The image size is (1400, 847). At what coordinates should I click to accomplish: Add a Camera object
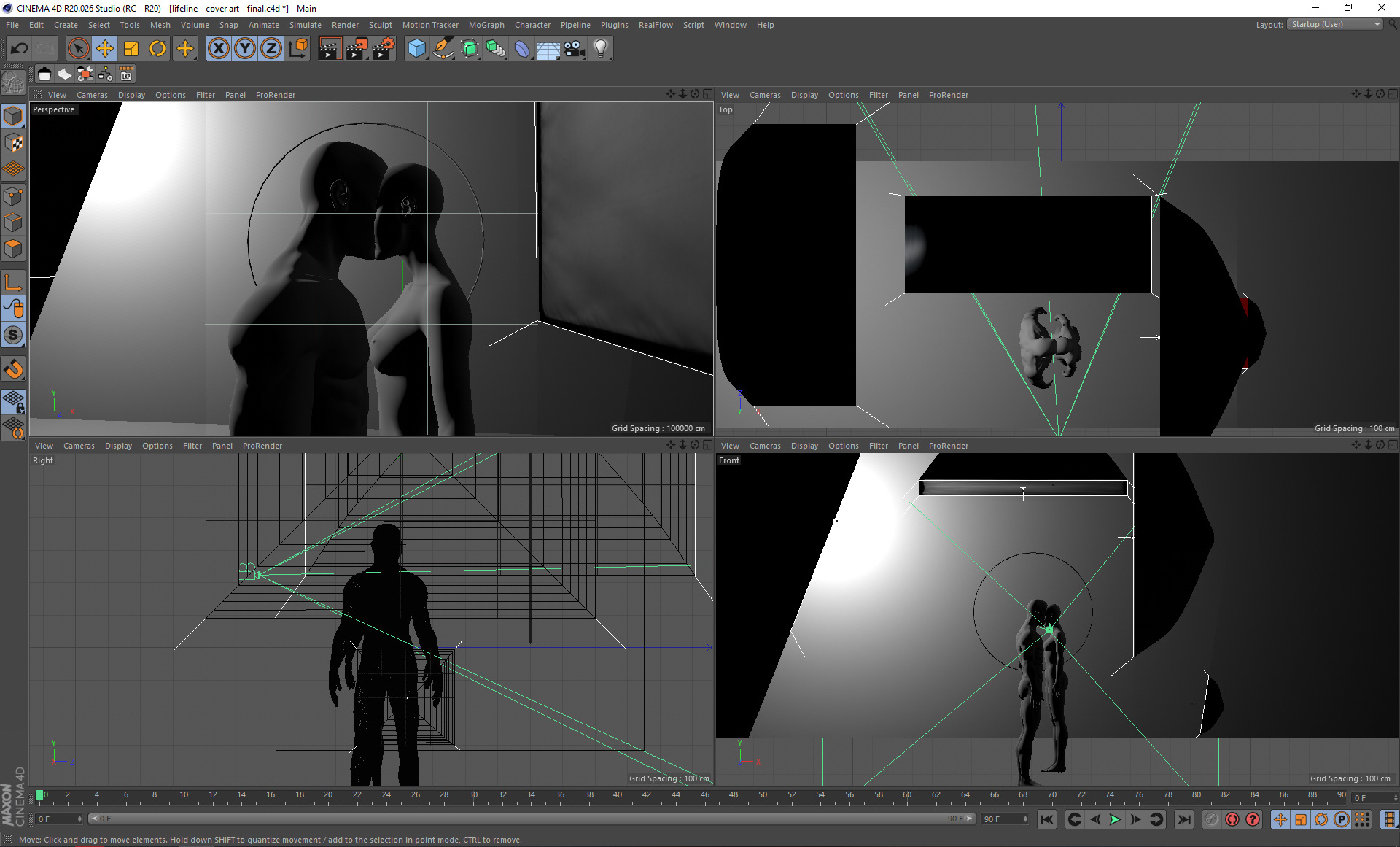point(575,49)
